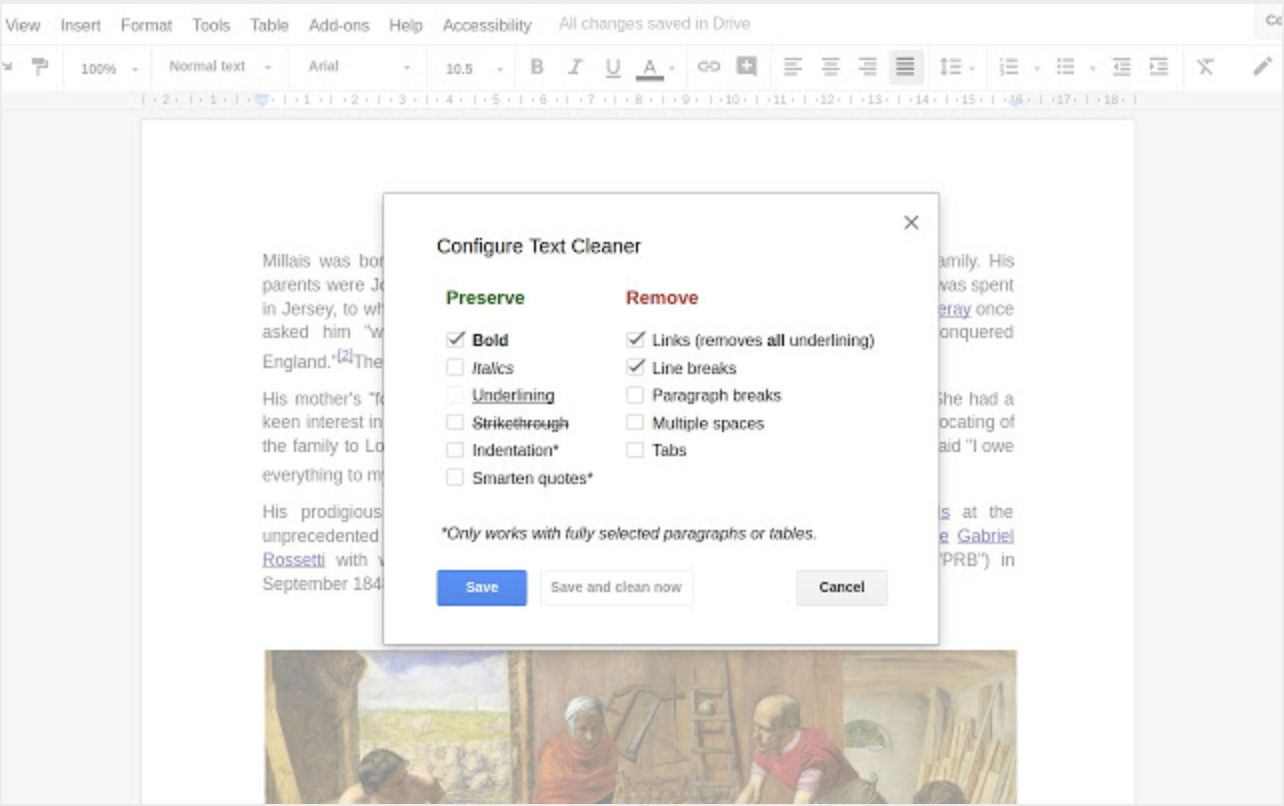Screen dimensions: 1284x806
Task: Open the Add-ons menu
Action: tap(339, 26)
